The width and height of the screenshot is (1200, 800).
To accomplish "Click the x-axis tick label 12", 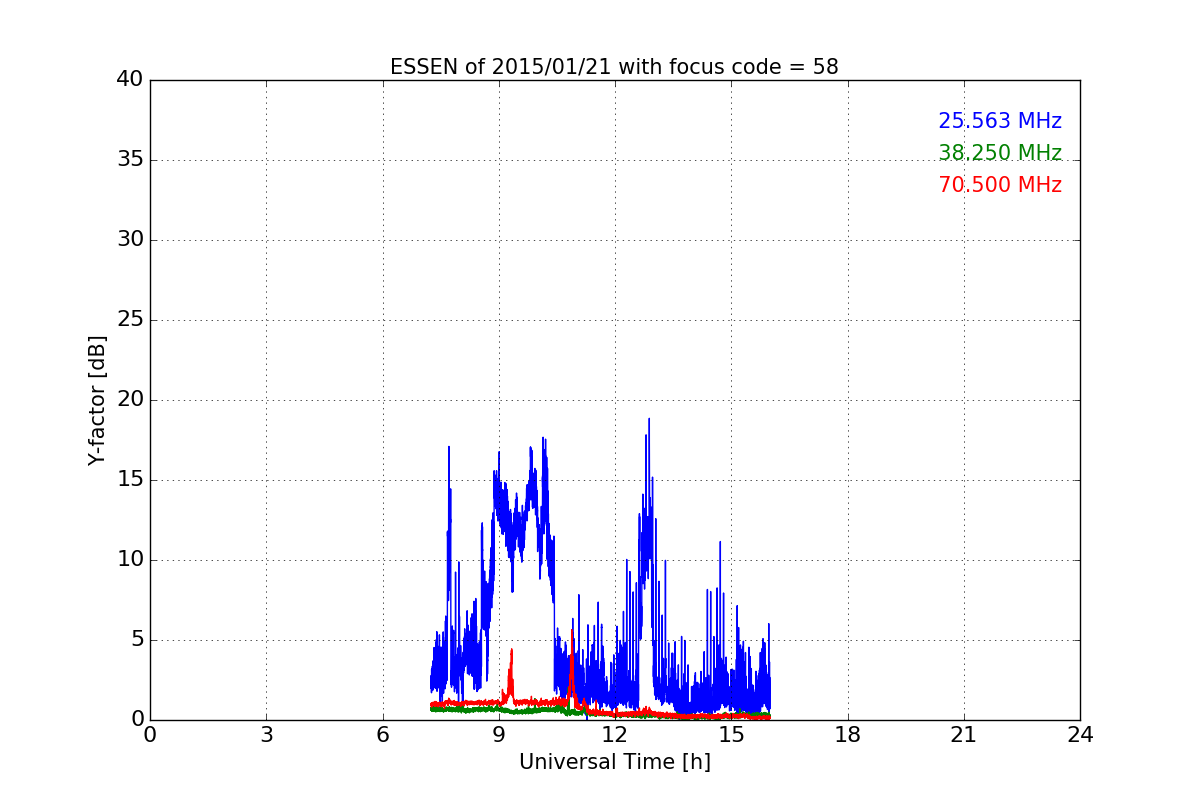I will (615, 735).
